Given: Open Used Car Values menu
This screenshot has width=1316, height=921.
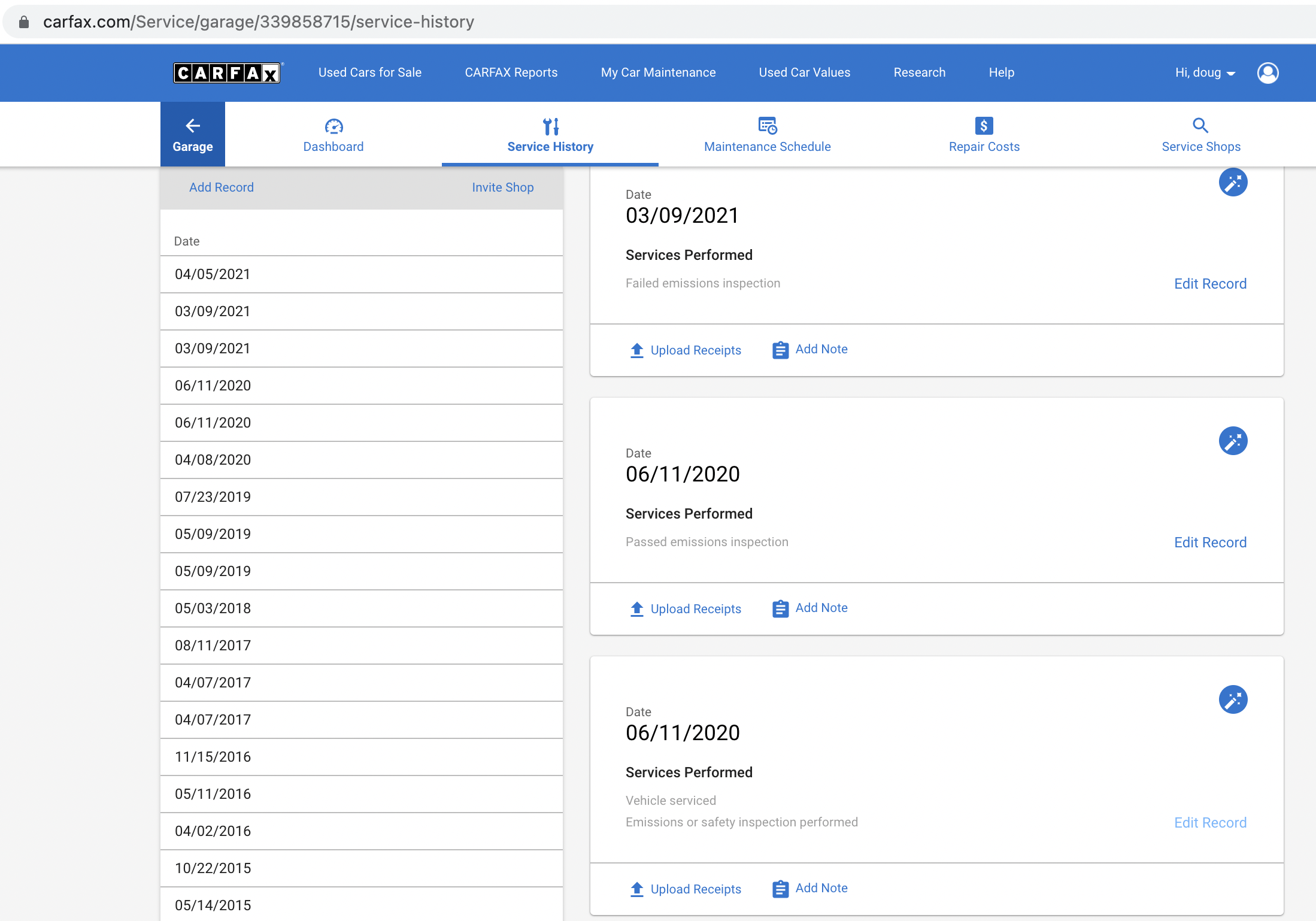Looking at the screenshot, I should click(x=805, y=72).
